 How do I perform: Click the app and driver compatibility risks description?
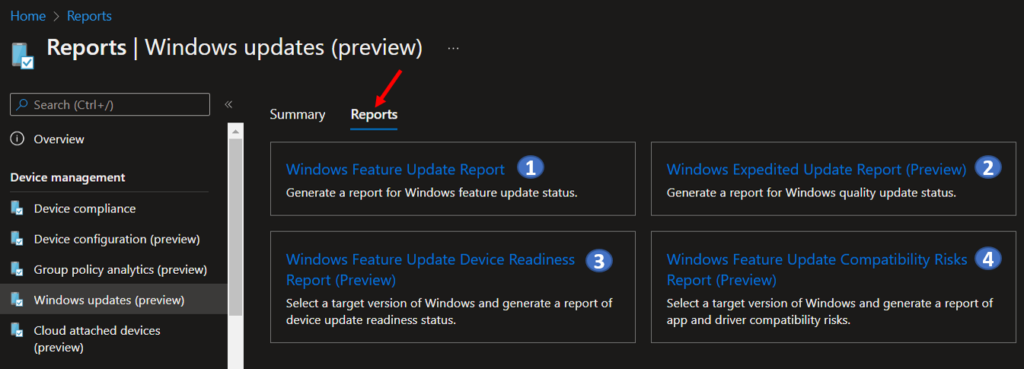(x=829, y=312)
